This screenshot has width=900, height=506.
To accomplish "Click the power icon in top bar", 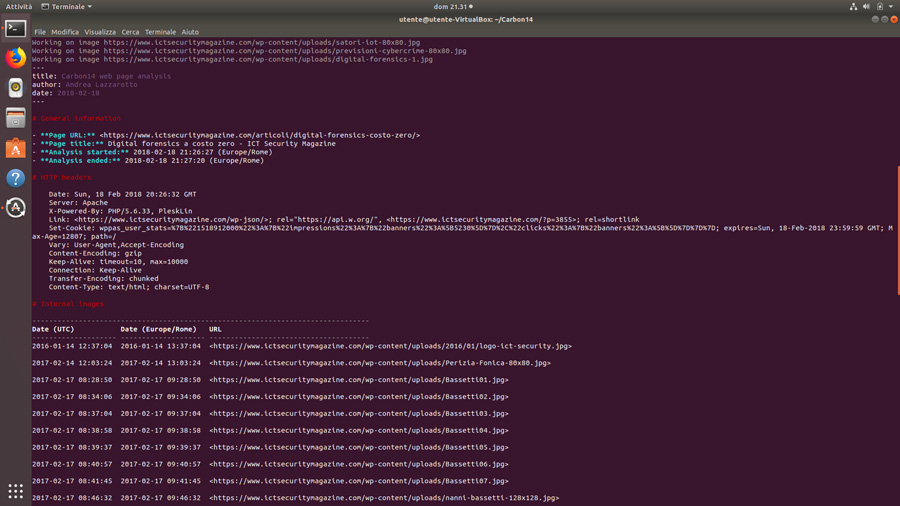I will point(880,6).
